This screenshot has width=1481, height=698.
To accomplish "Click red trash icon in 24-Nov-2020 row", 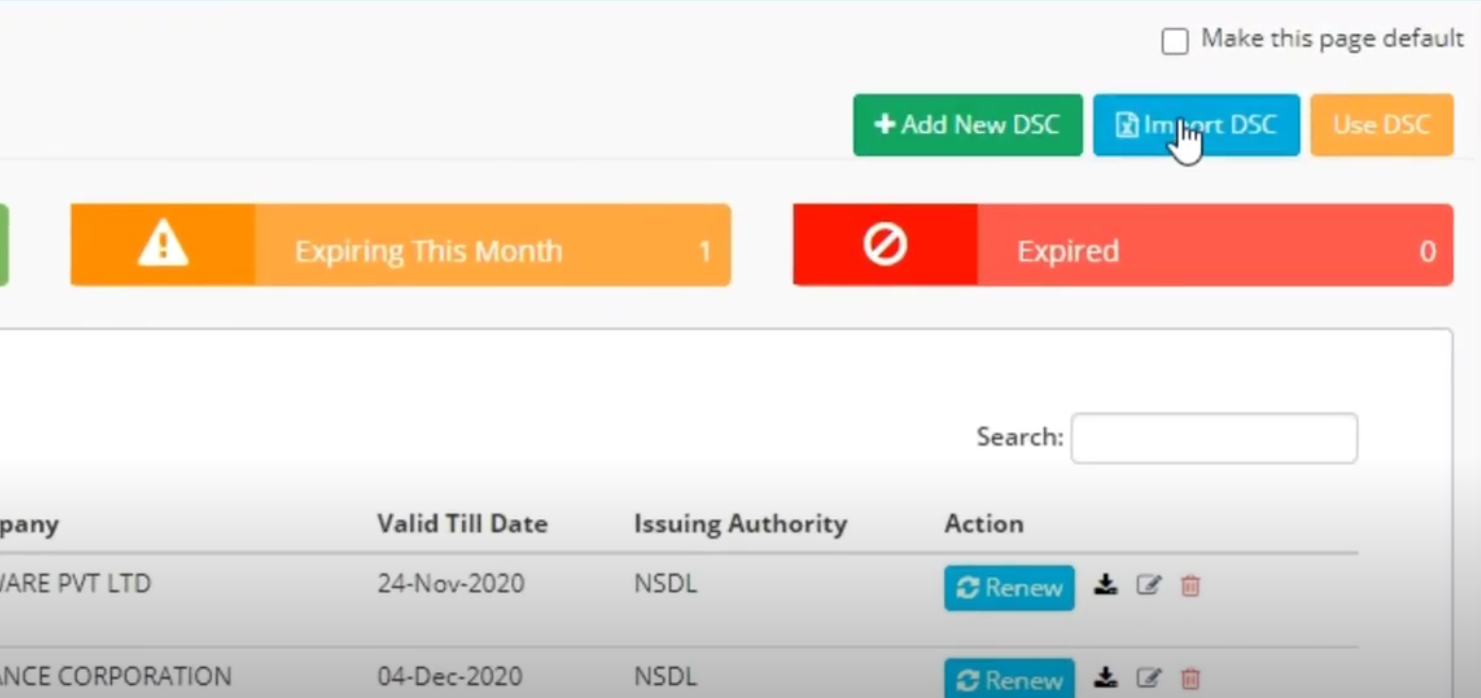I will [x=1190, y=586].
